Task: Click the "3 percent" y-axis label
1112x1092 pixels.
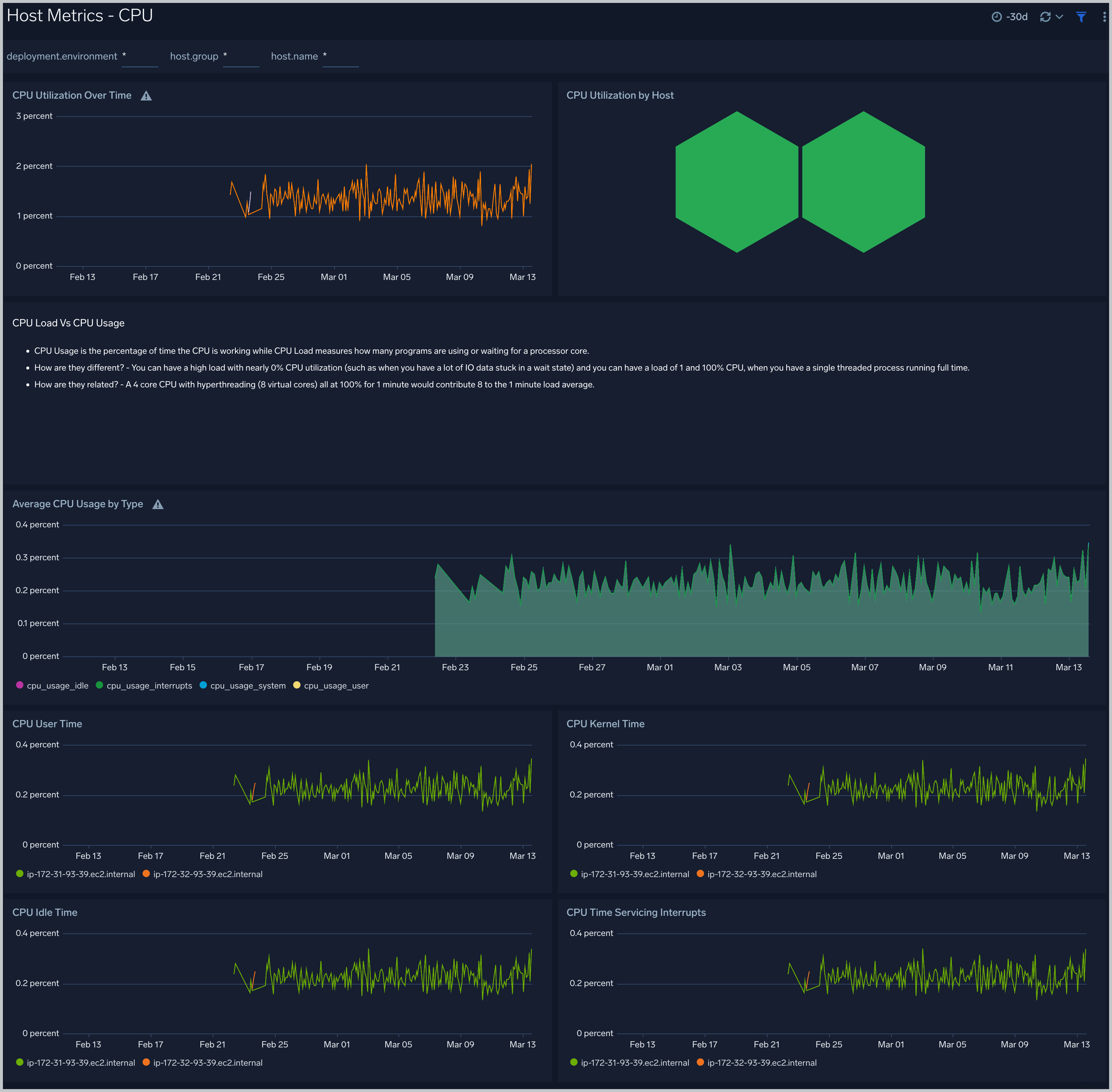Action: tap(34, 116)
